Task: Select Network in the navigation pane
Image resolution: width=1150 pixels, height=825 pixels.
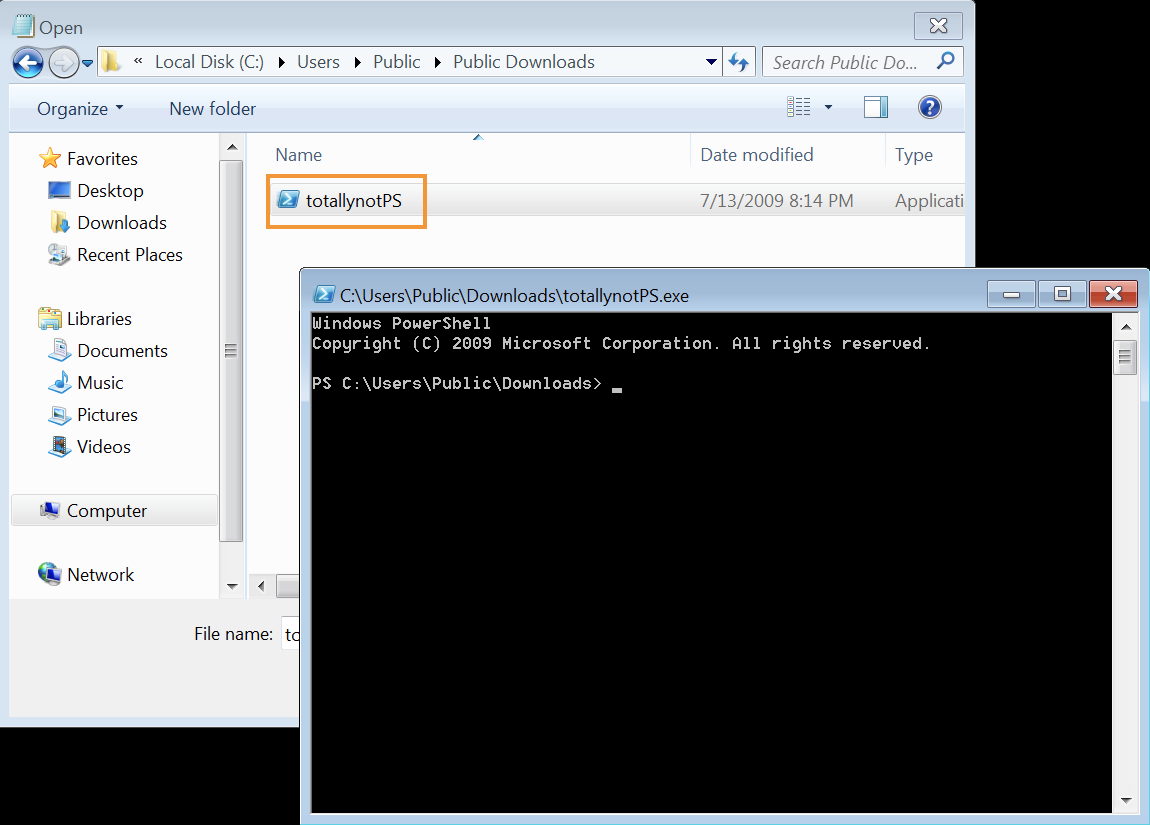Action: 100,575
